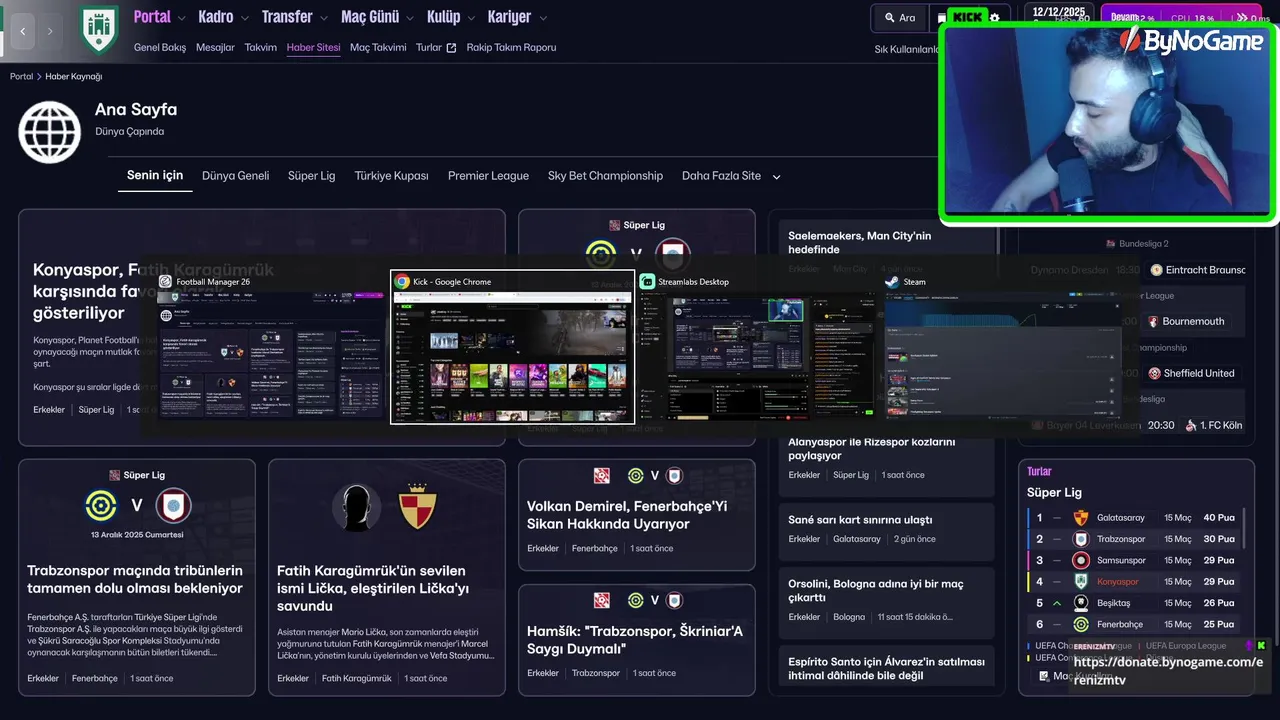
Task: Click the Konyaspor crest in league table
Action: click(x=1080, y=582)
